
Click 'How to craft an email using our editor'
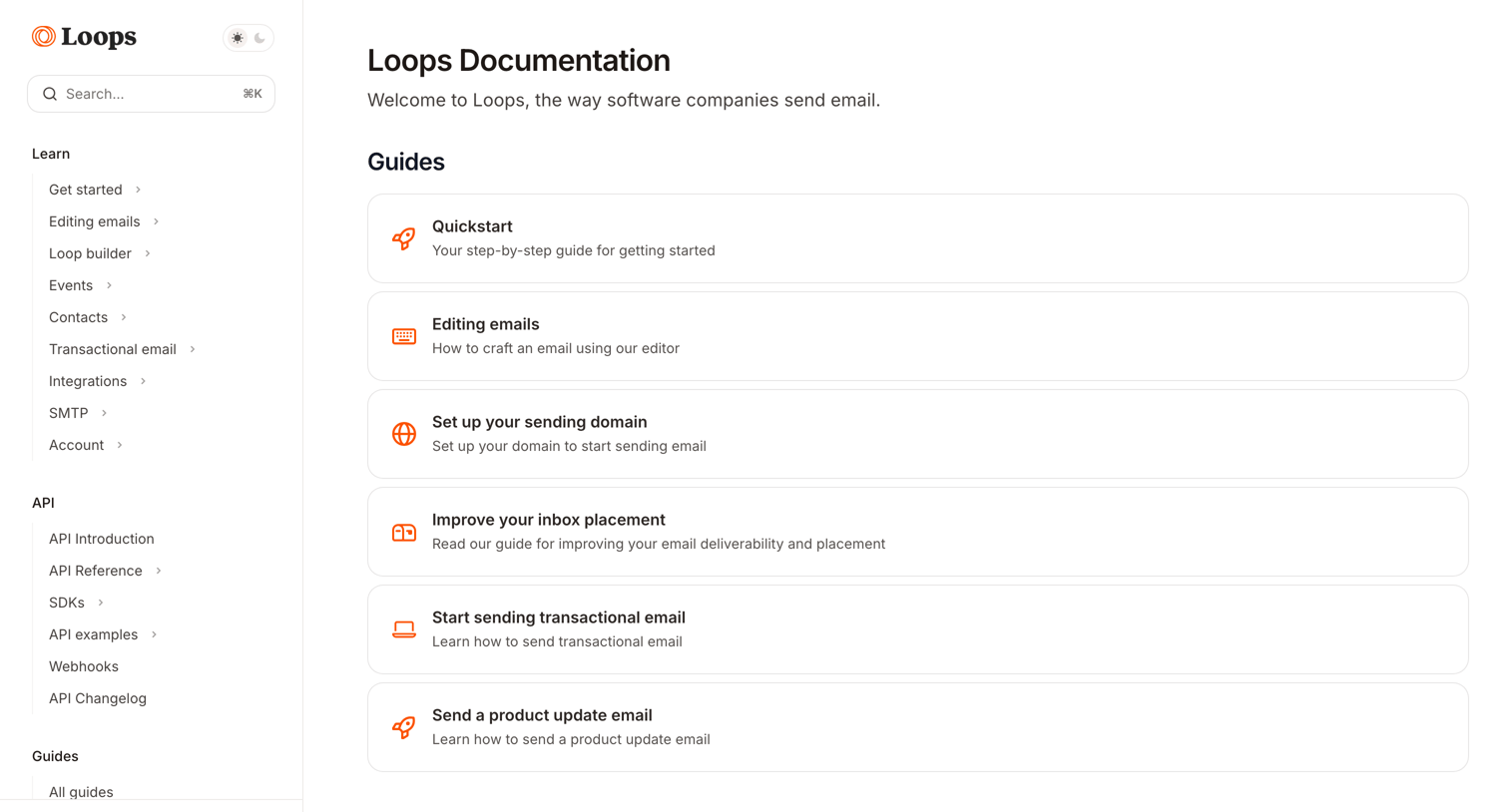click(556, 348)
